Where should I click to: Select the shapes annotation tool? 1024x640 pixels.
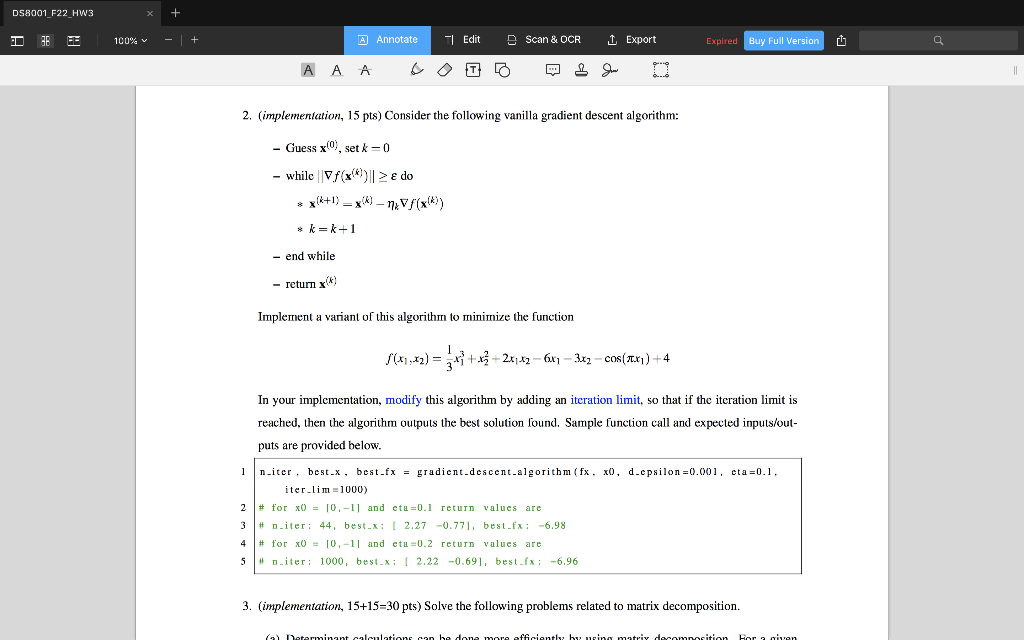tap(501, 70)
